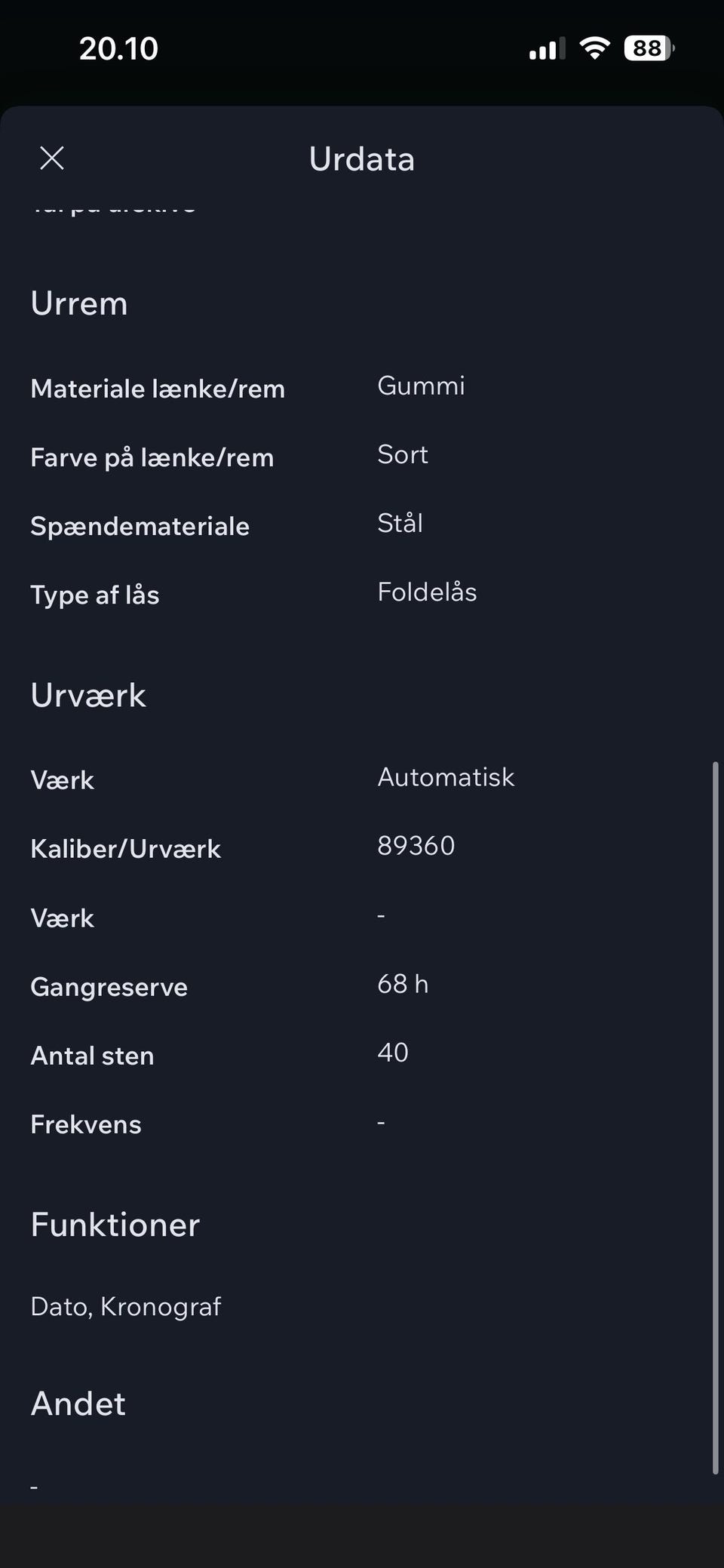Tap the cellular signal bars icon
The height and width of the screenshot is (1568, 724).
coord(547,50)
